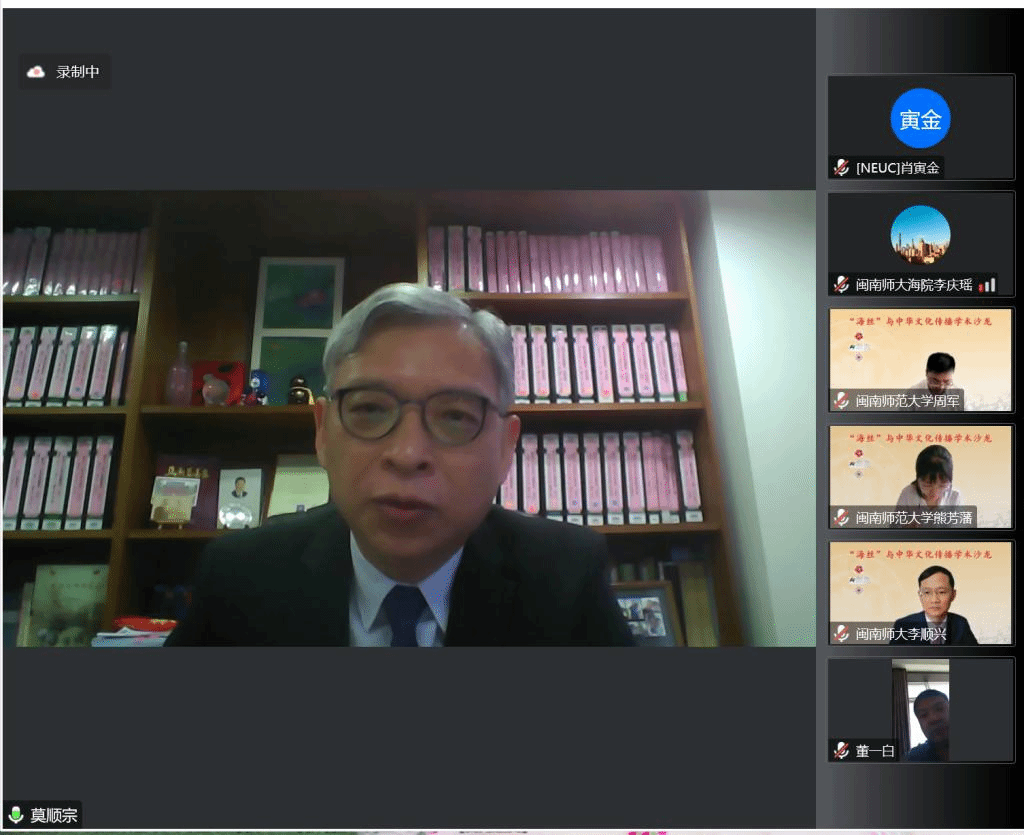Click network signal bars beside 李庆瑶

click(987, 285)
